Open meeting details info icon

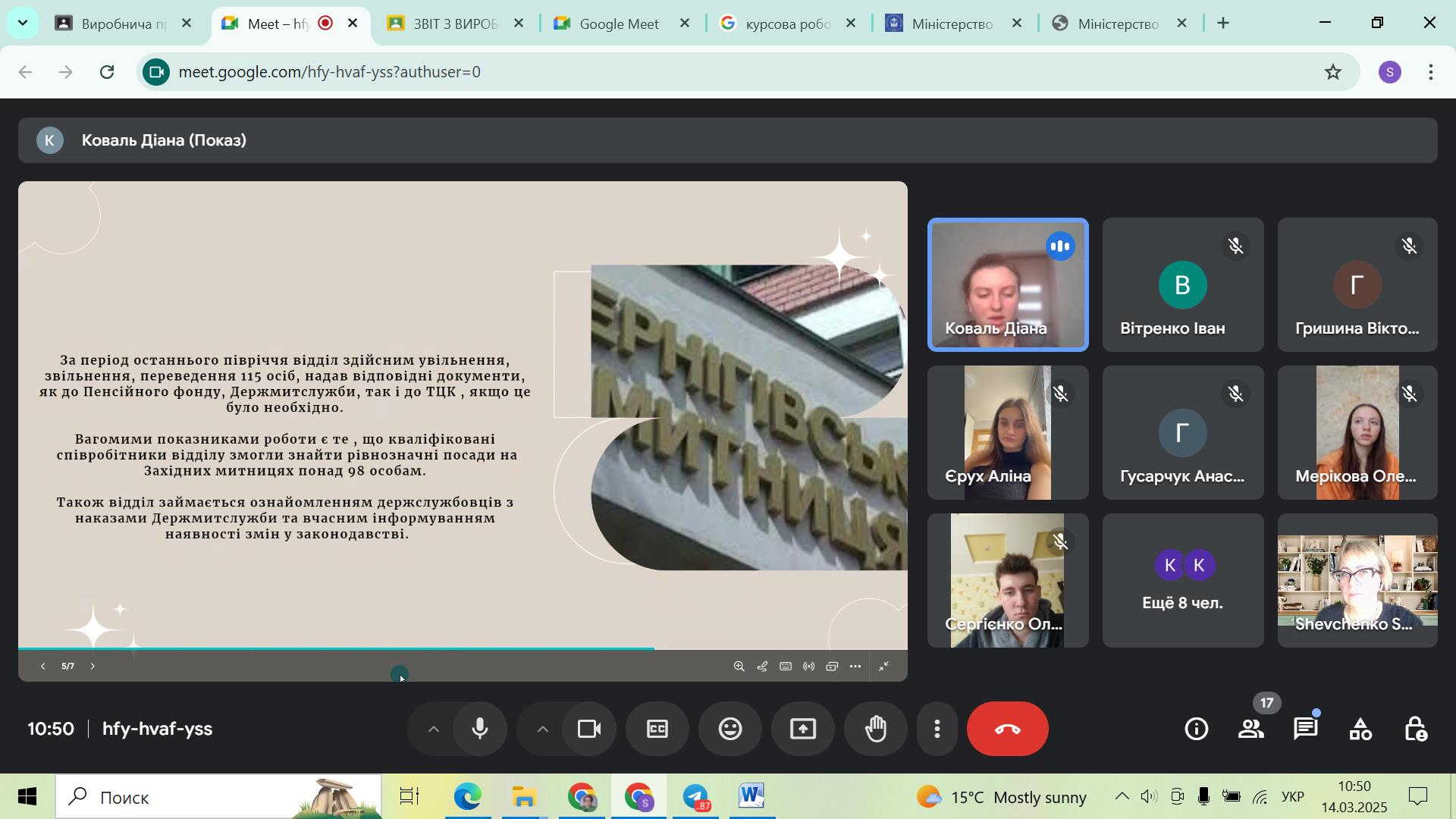point(1197,729)
